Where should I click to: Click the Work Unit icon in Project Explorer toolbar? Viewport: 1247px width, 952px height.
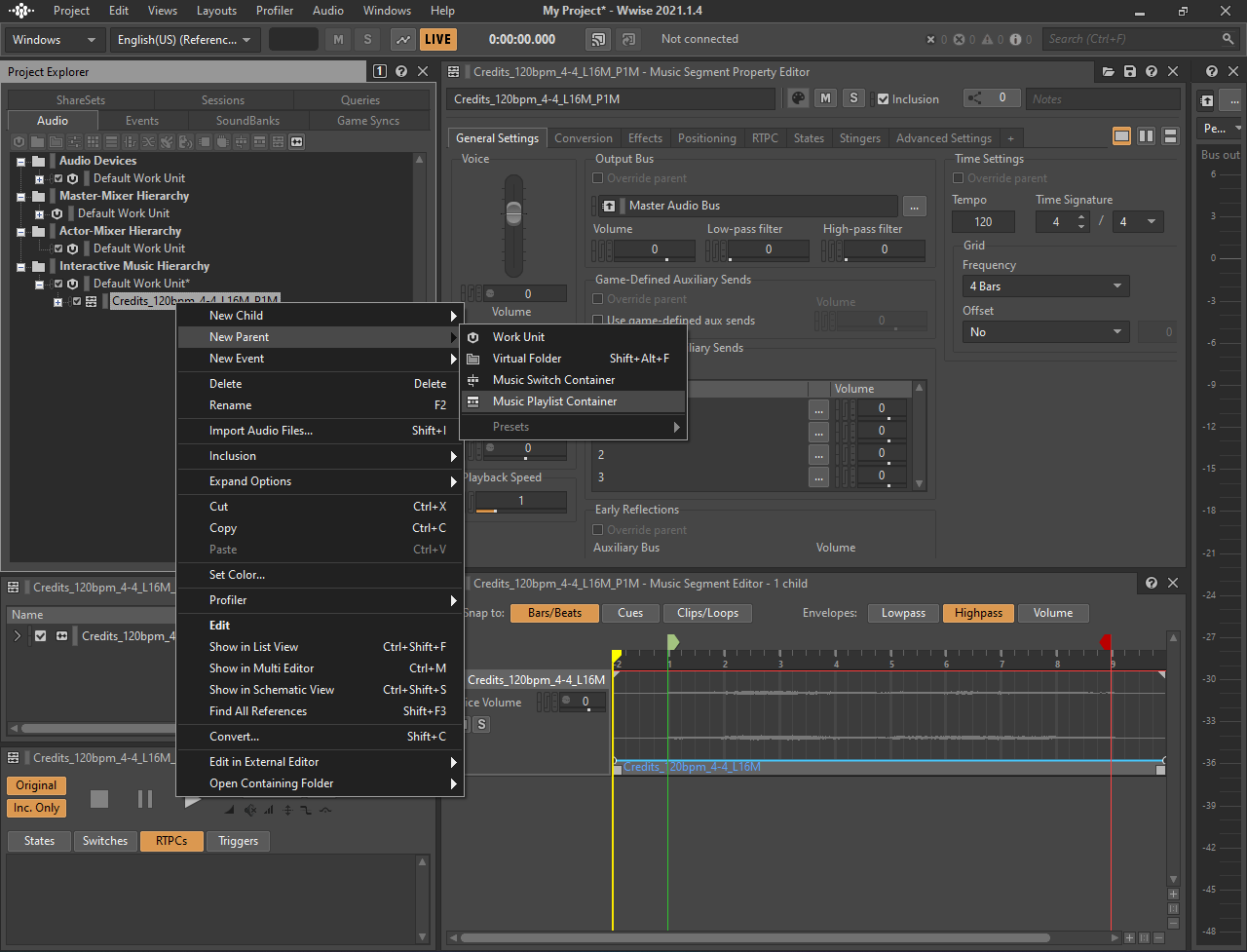19,141
